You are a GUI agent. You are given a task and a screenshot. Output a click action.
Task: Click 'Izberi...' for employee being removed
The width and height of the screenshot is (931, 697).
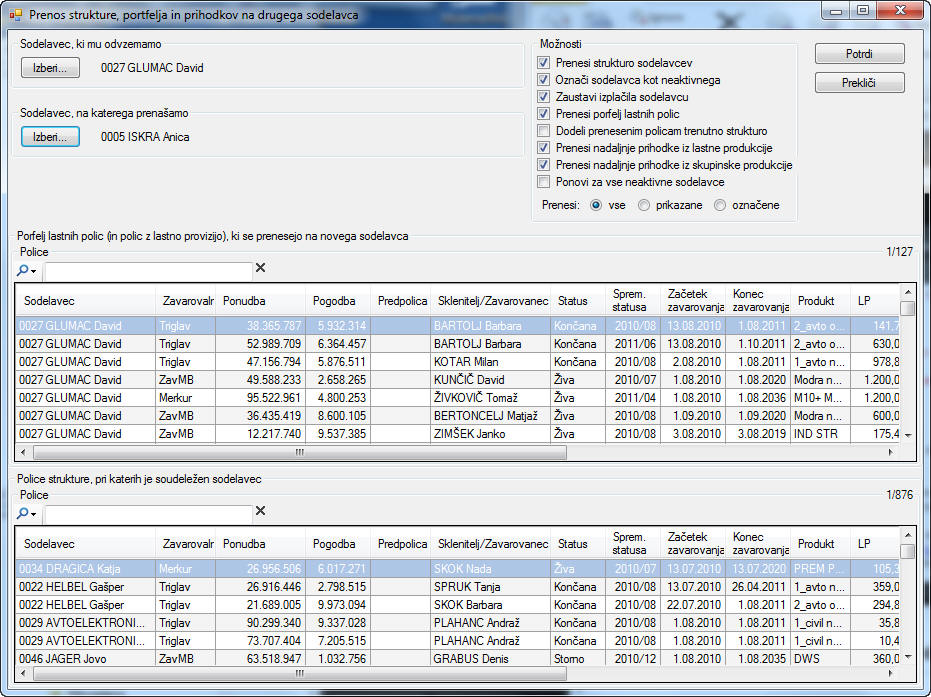pos(50,69)
